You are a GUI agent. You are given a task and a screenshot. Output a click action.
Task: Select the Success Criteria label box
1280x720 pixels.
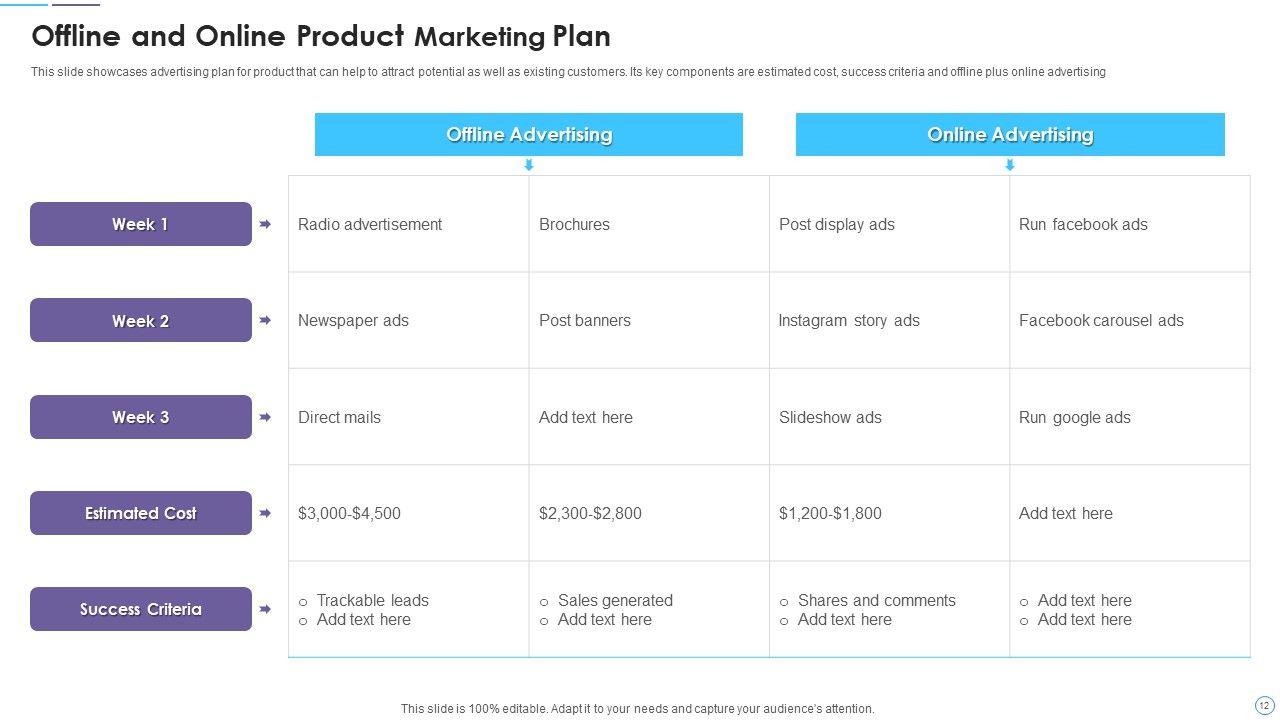tap(141, 609)
